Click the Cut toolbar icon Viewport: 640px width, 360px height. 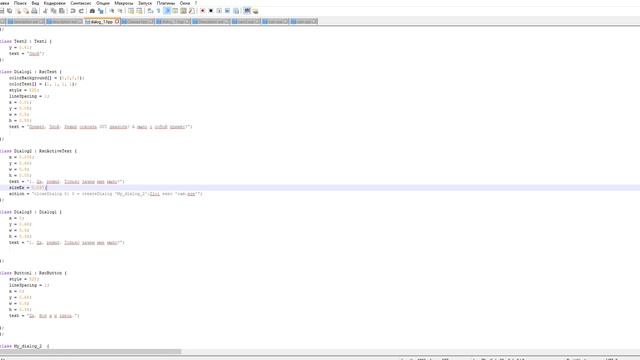pos(45,11)
